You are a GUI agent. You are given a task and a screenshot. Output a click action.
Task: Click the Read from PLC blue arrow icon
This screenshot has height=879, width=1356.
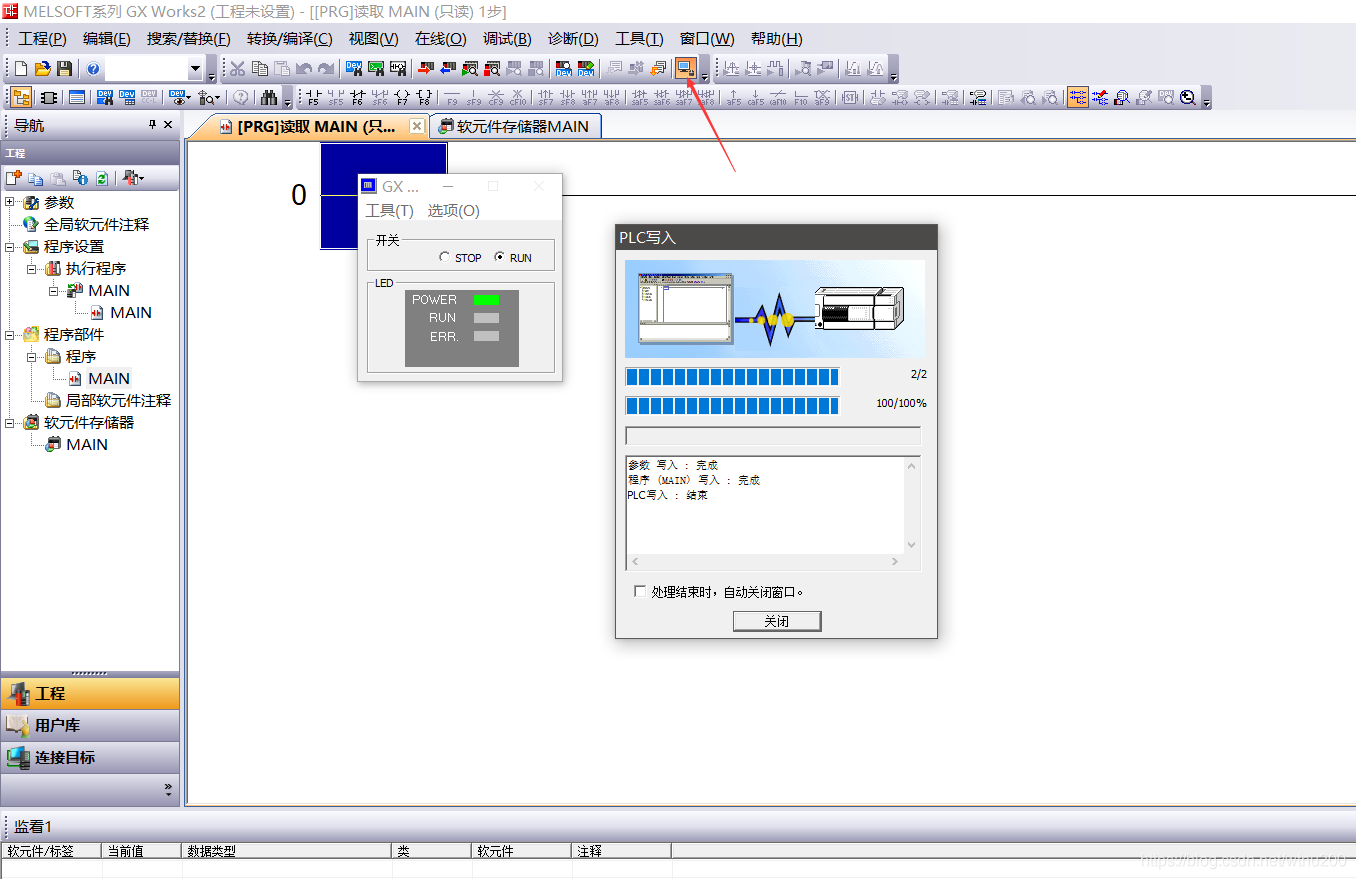[x=448, y=69]
